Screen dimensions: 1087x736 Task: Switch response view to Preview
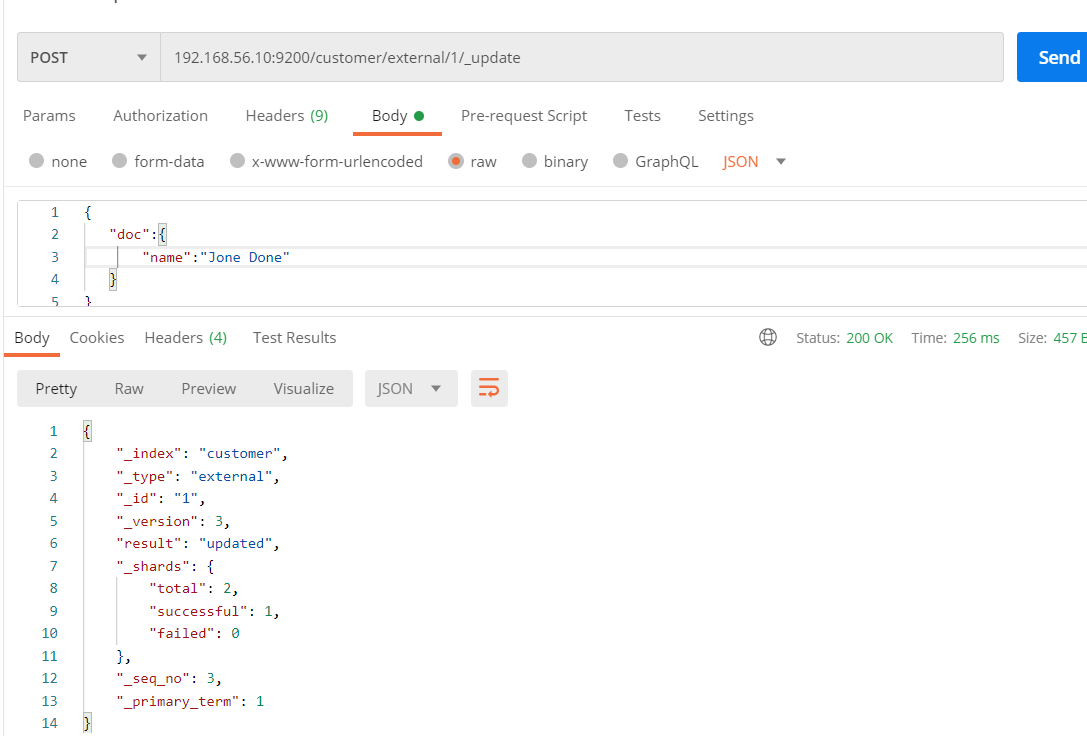(x=209, y=388)
